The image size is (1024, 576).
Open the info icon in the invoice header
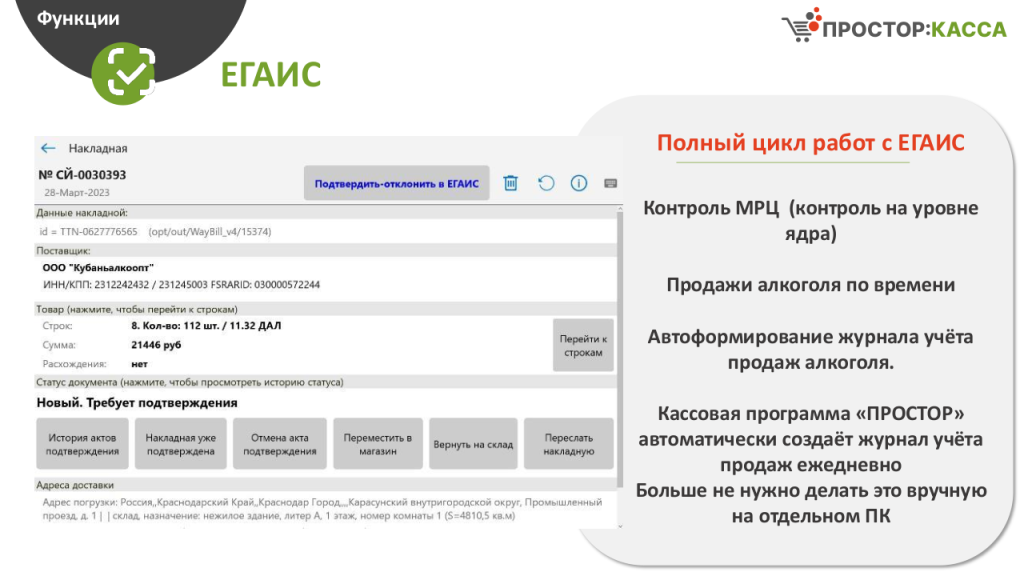[579, 184]
